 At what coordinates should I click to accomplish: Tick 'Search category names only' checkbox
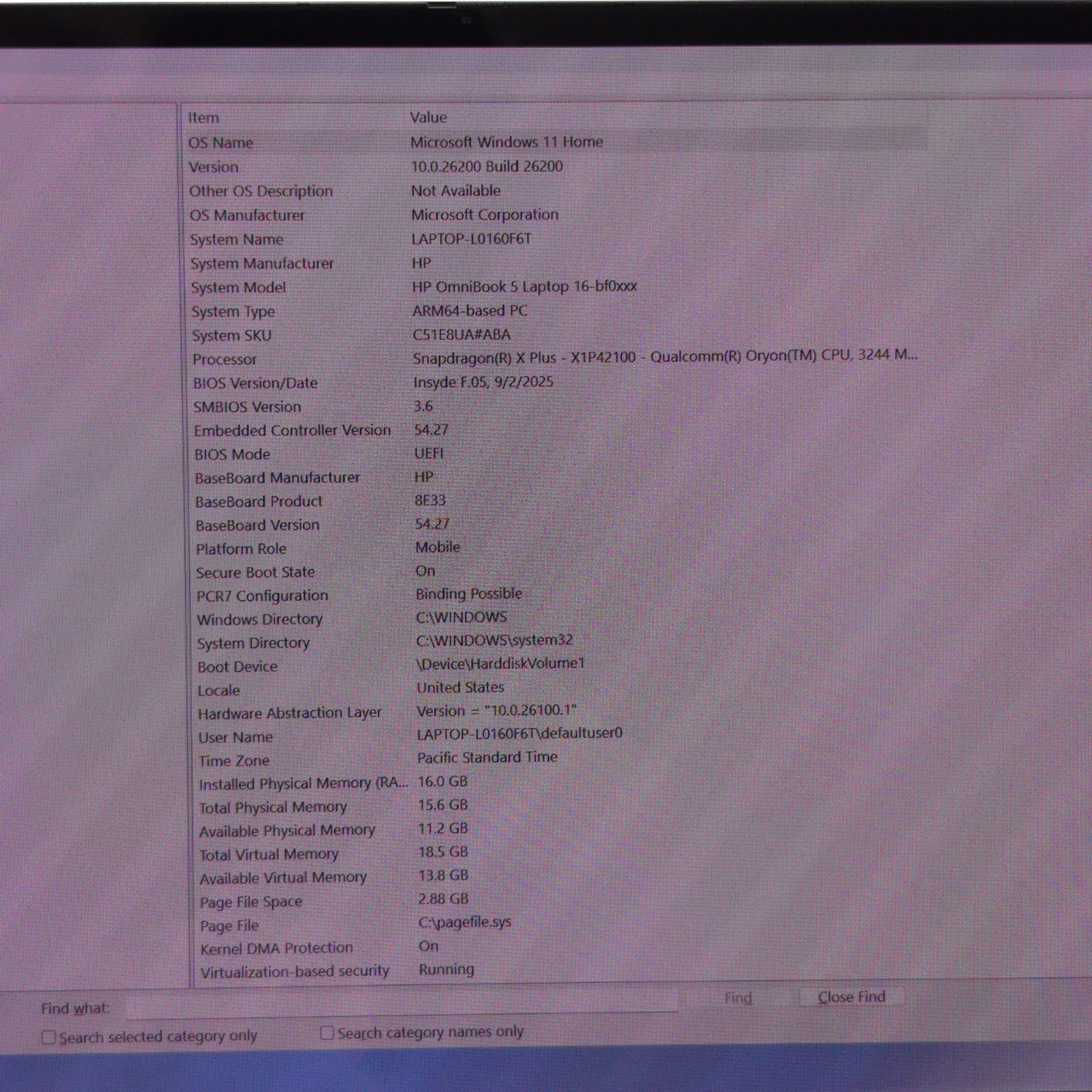tap(327, 1032)
